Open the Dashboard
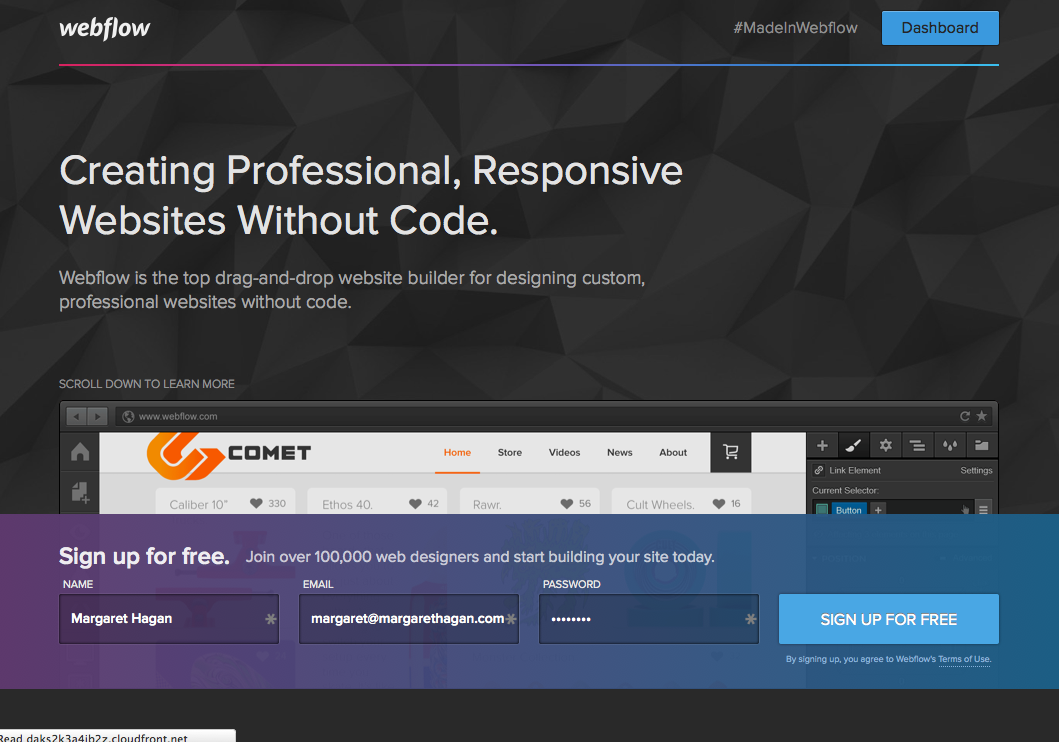1059x742 pixels. [939, 28]
